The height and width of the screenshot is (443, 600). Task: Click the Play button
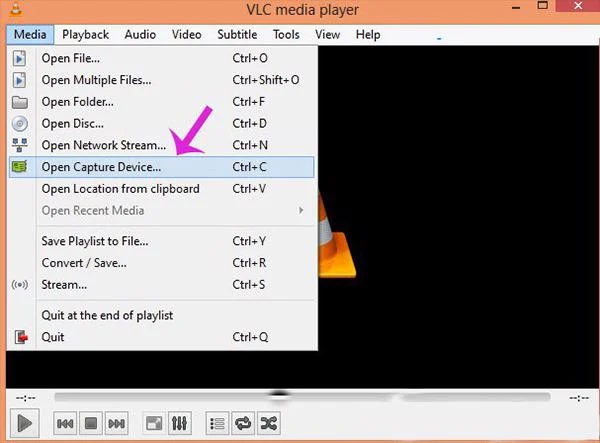tap(24, 423)
